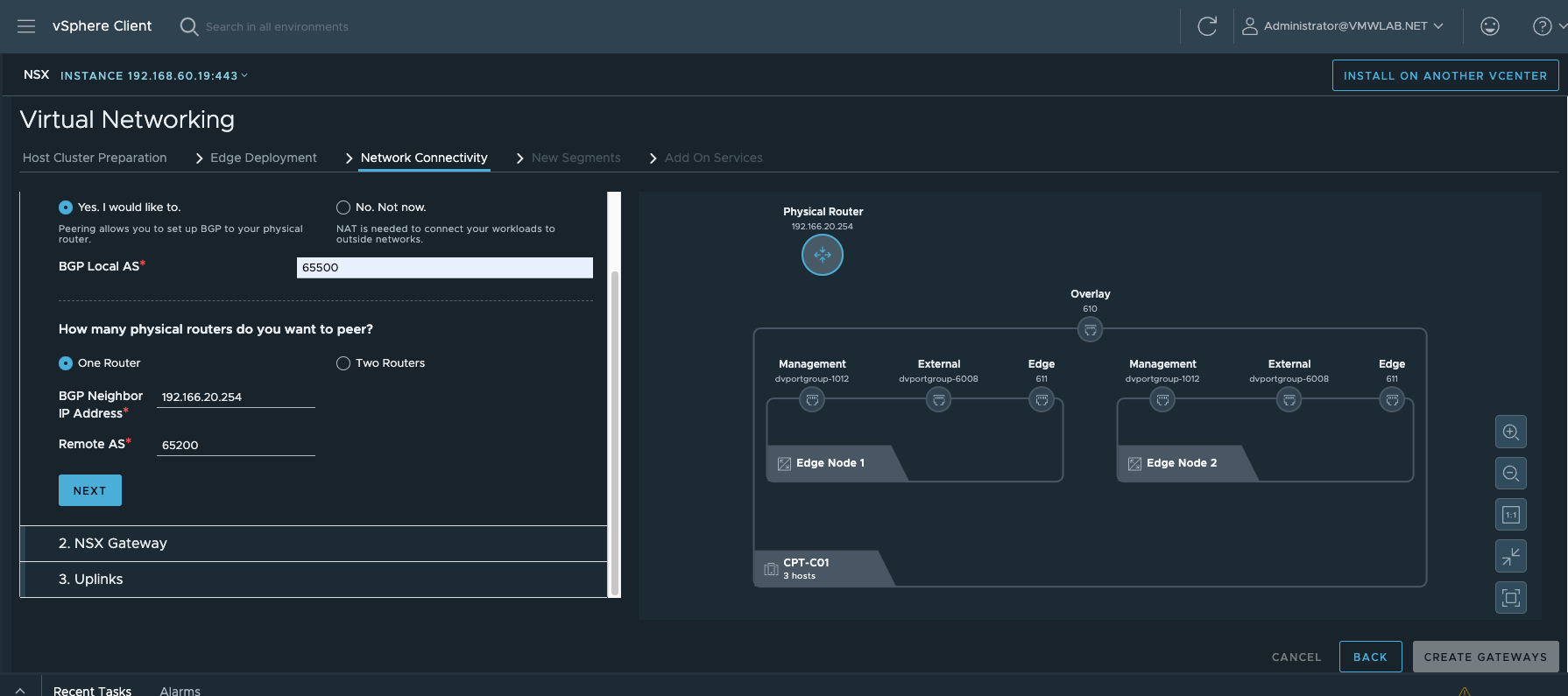Click the Edge Node 2 icon

1134,463
